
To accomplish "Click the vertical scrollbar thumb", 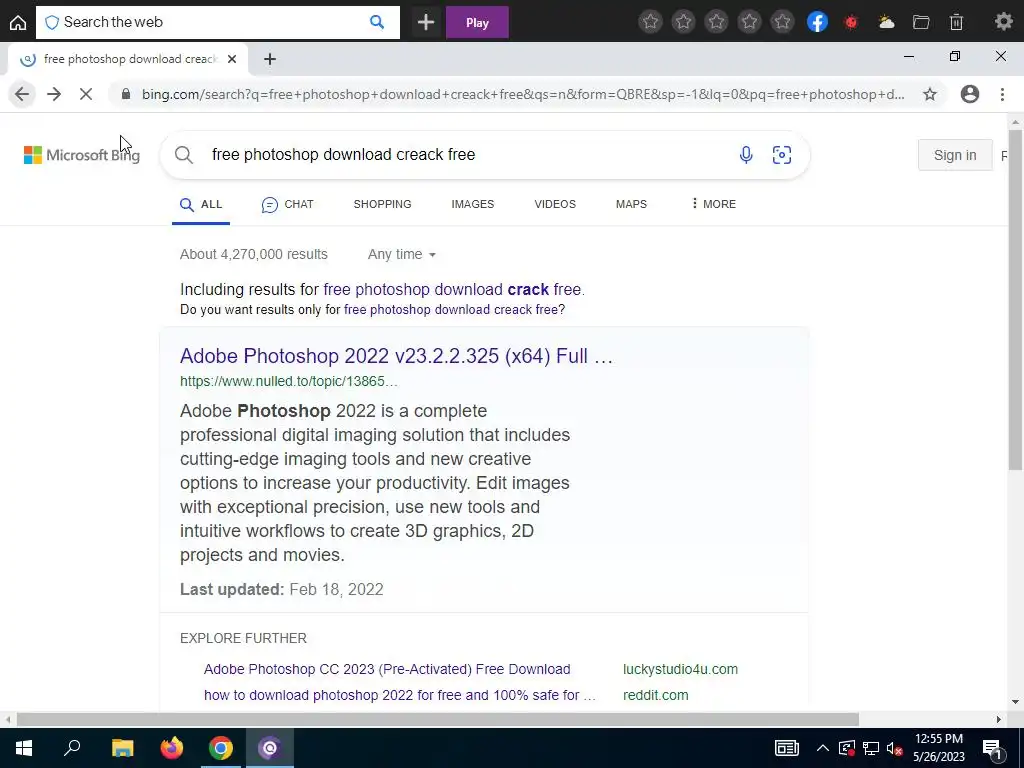I will (x=1015, y=299).
